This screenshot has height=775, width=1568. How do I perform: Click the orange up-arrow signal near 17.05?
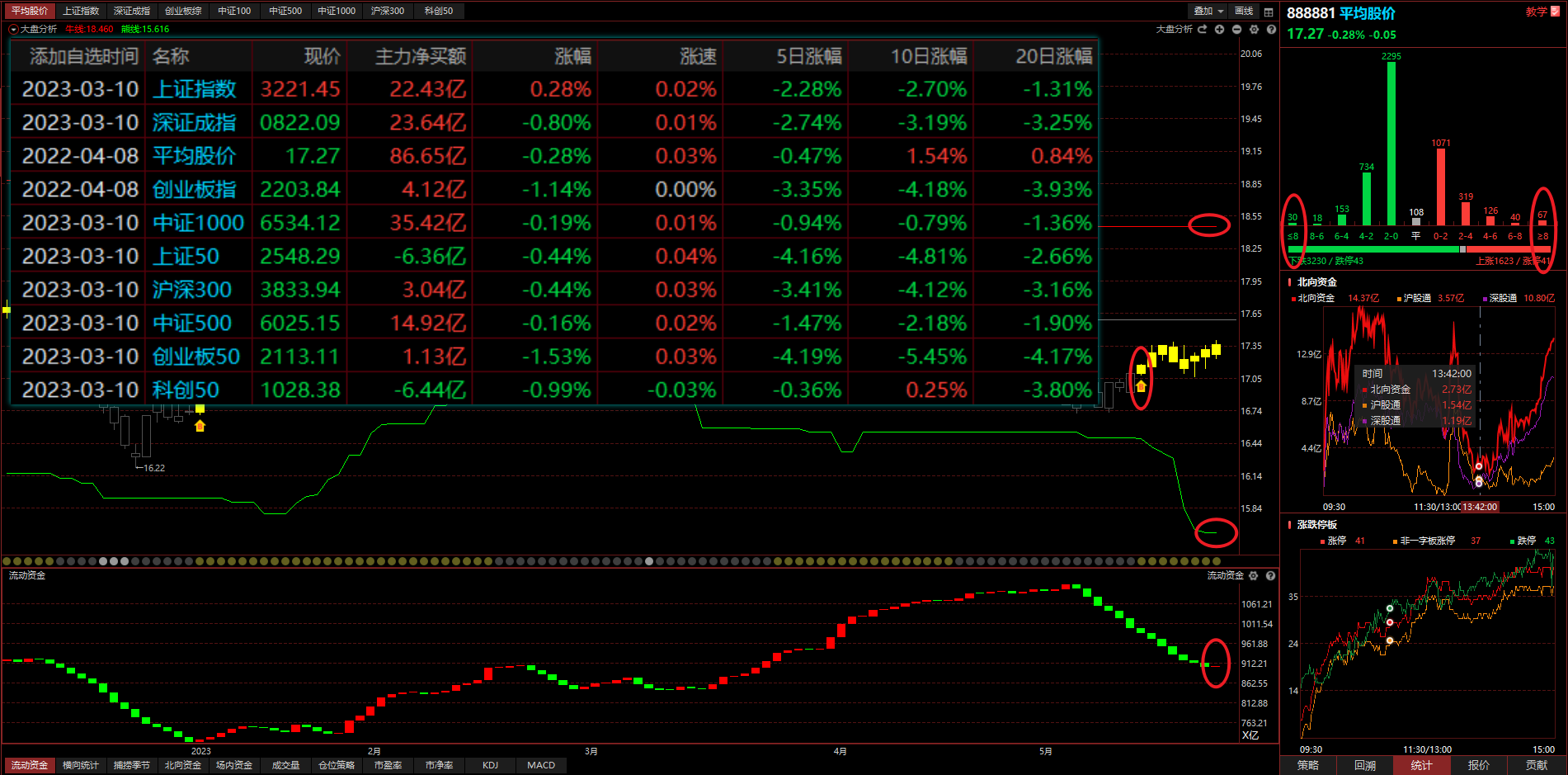point(1141,386)
